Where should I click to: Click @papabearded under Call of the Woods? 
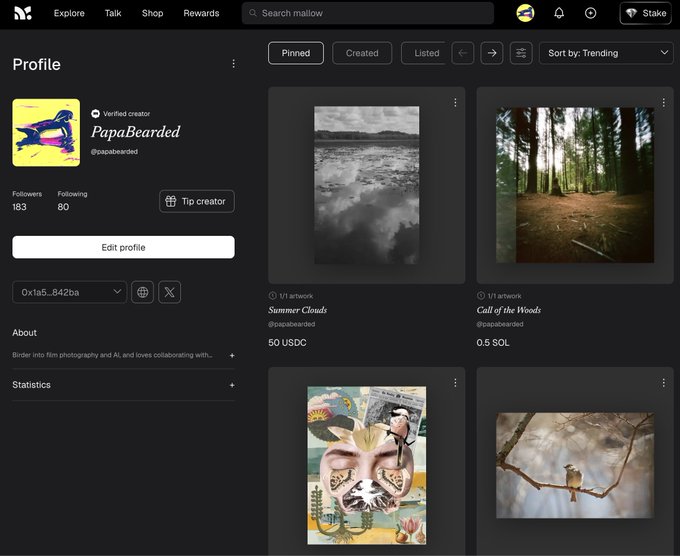pos(500,324)
